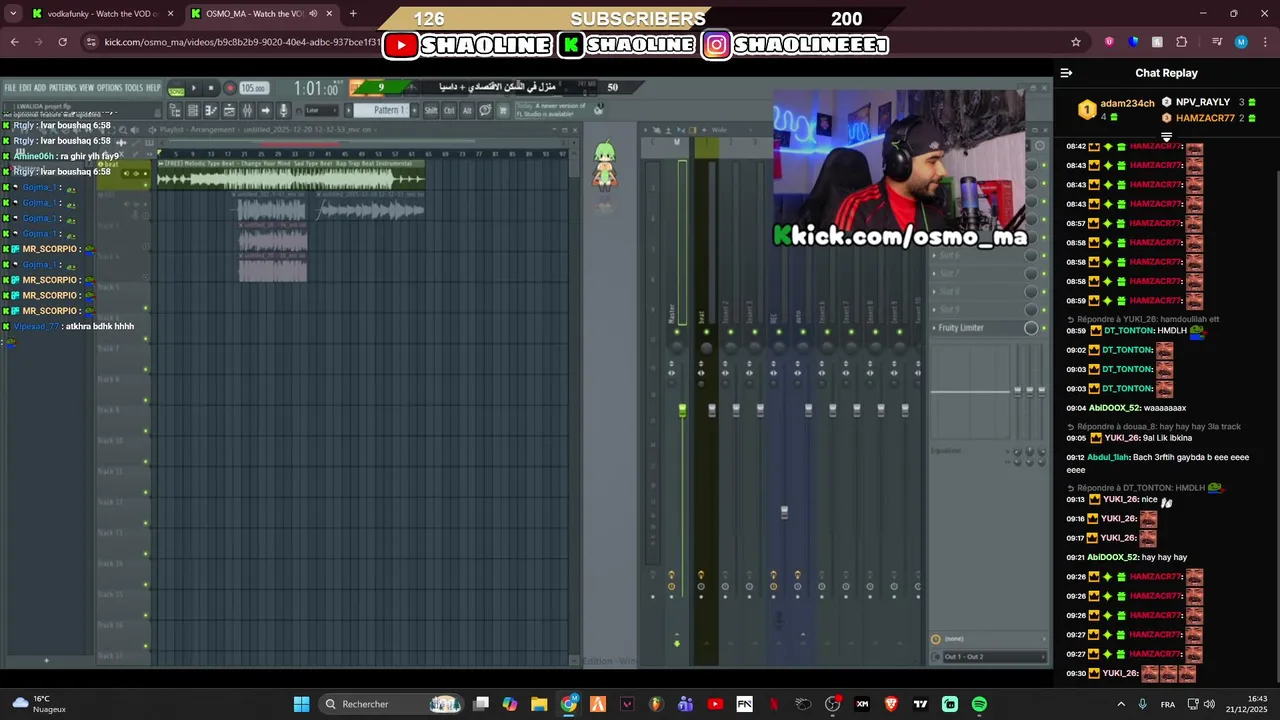Click Shift key button in FL toolbar
1280x720 pixels.
pyautogui.click(x=431, y=110)
